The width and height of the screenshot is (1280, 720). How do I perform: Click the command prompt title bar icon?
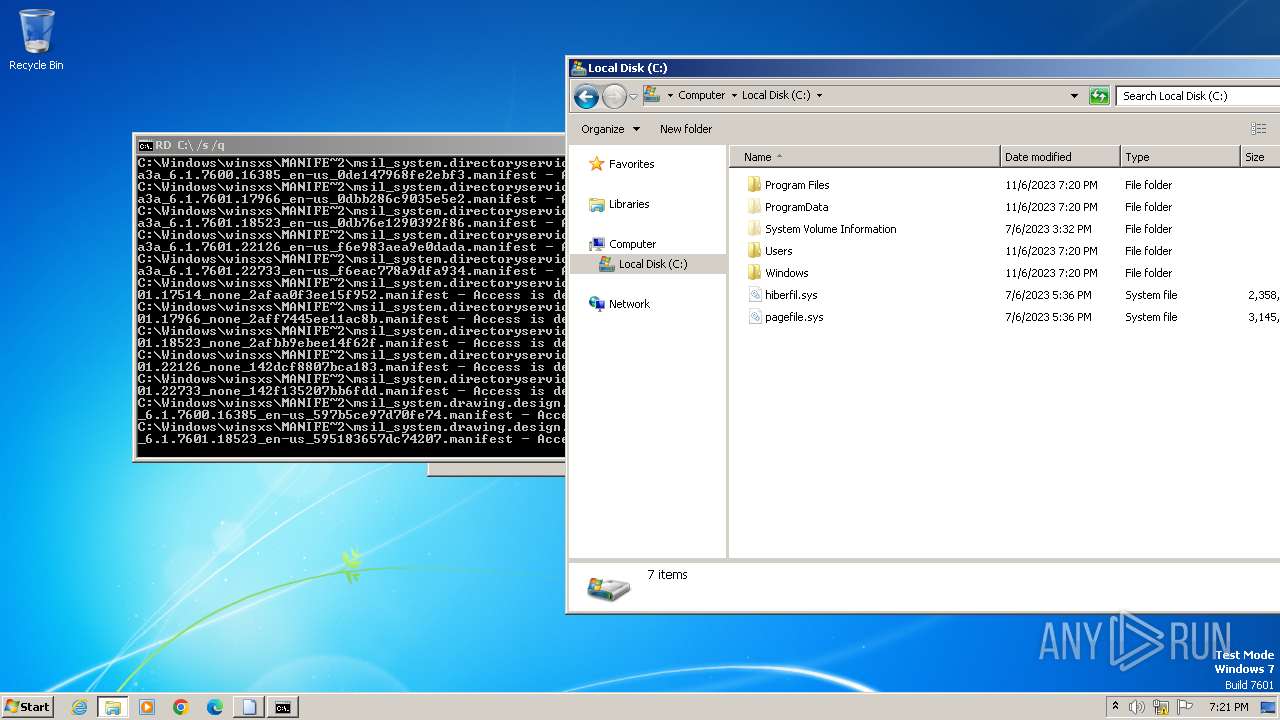click(145, 145)
